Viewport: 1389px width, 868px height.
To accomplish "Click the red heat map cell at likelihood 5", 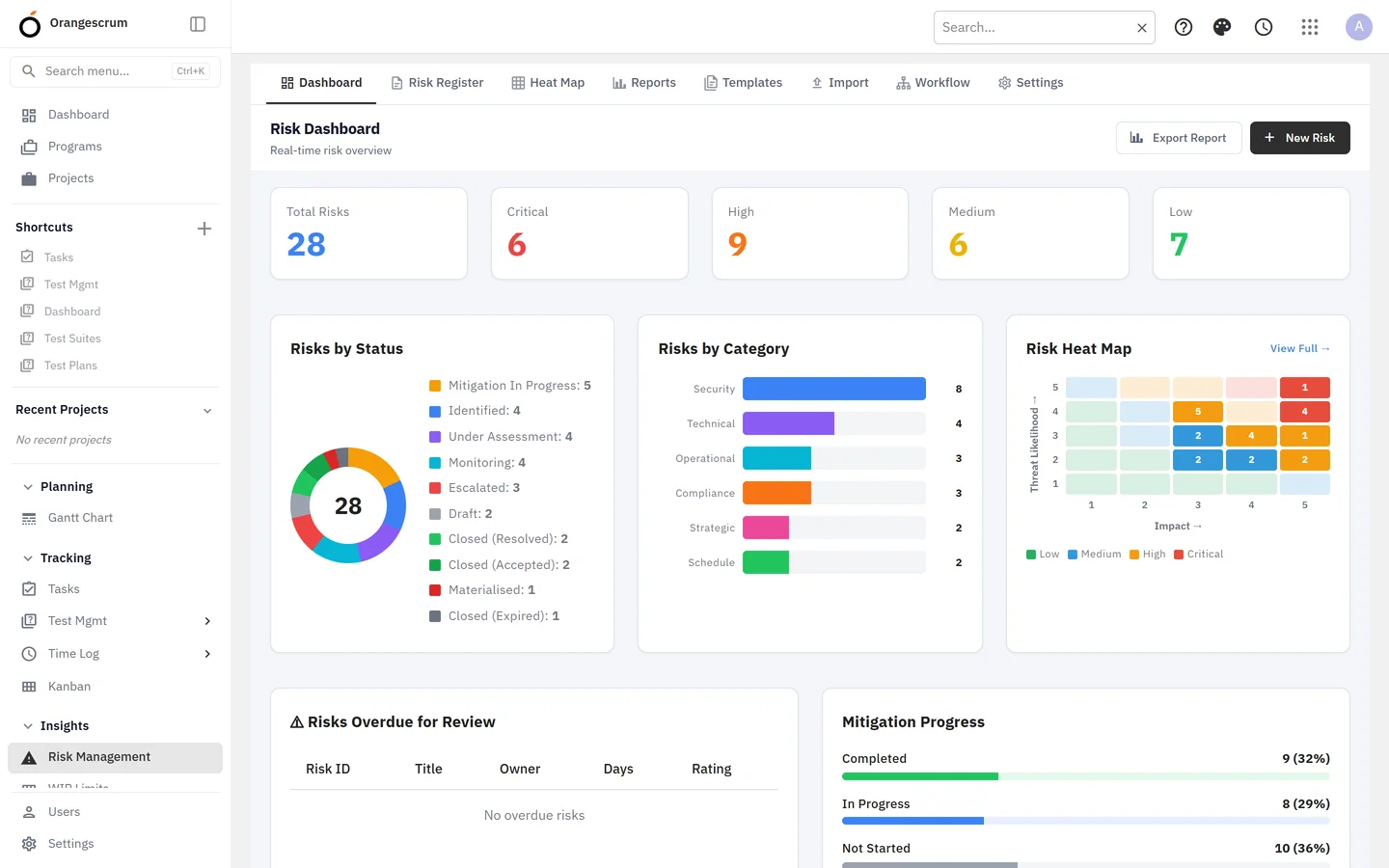I will pos(1305,388).
